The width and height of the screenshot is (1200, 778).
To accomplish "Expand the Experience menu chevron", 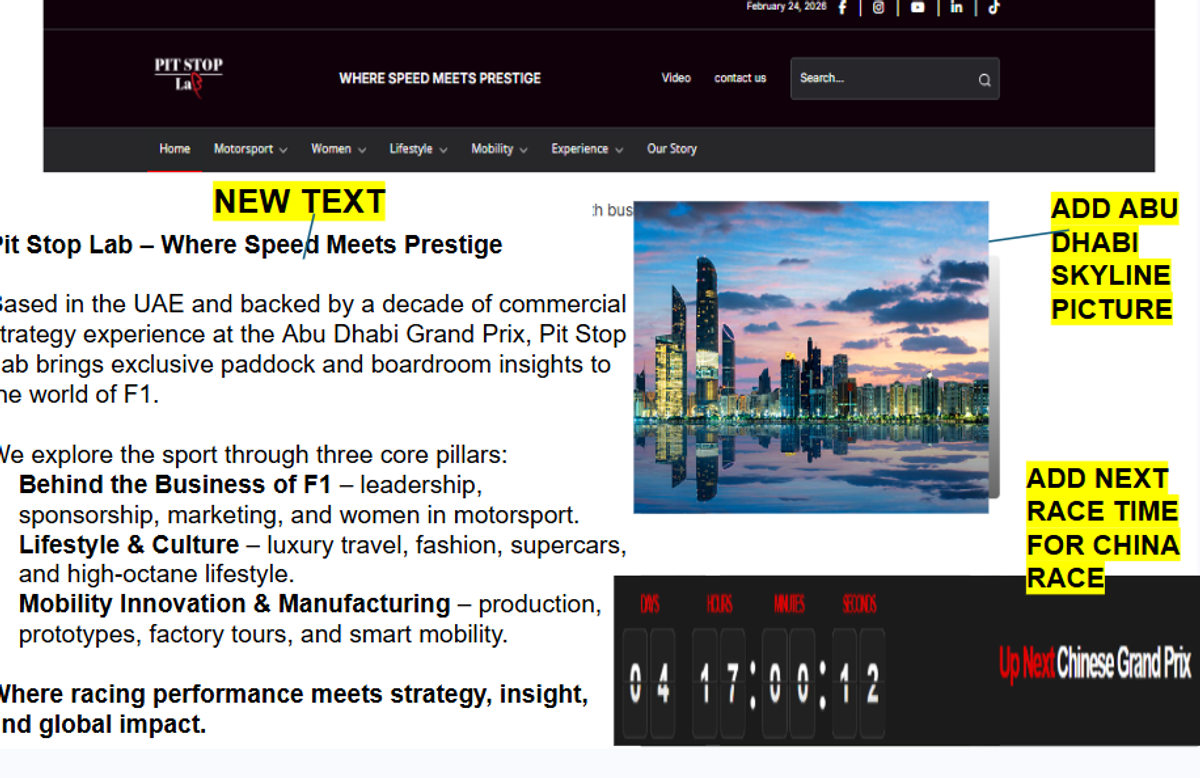I will [x=619, y=150].
